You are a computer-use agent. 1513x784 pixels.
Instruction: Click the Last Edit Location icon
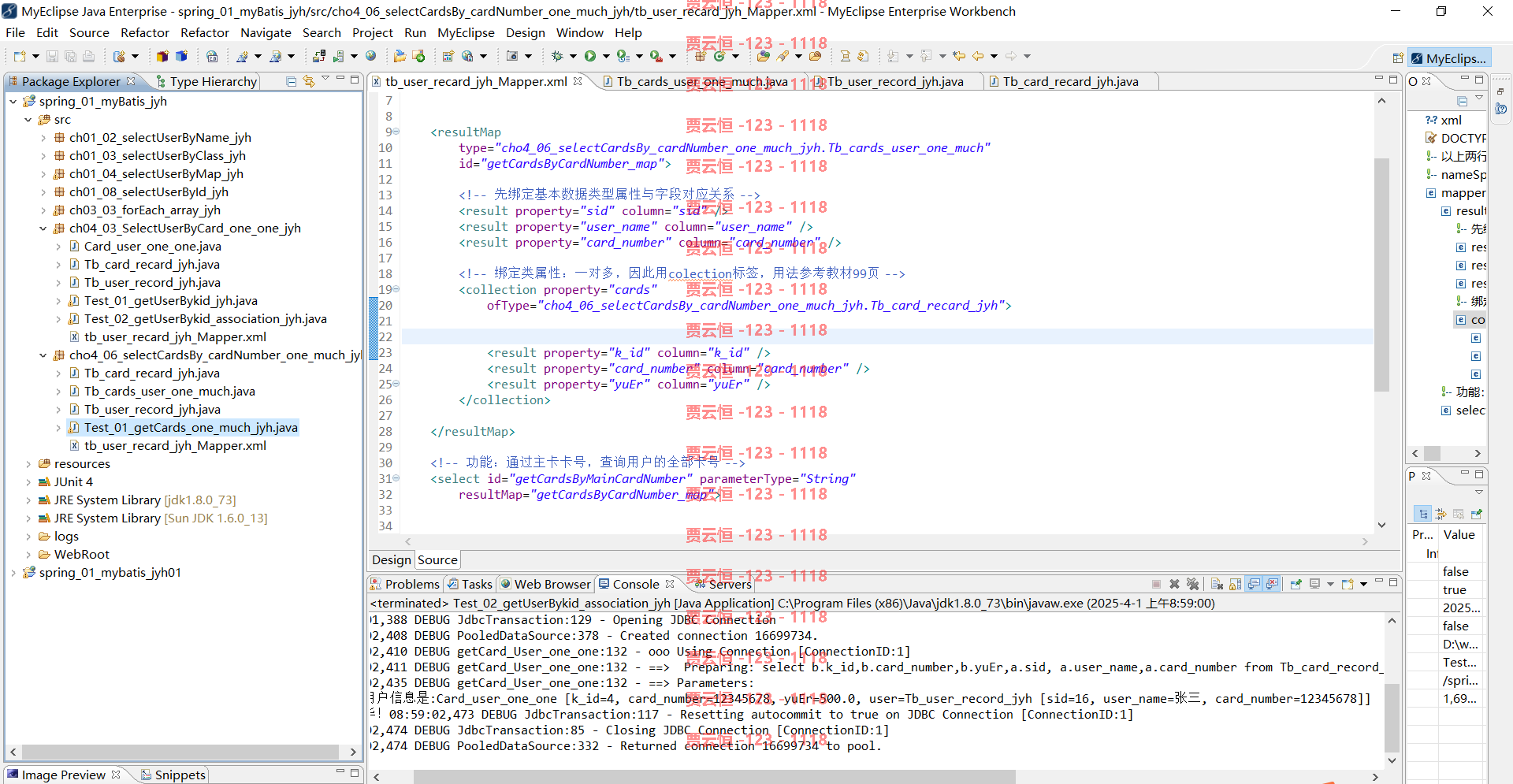tap(959, 56)
